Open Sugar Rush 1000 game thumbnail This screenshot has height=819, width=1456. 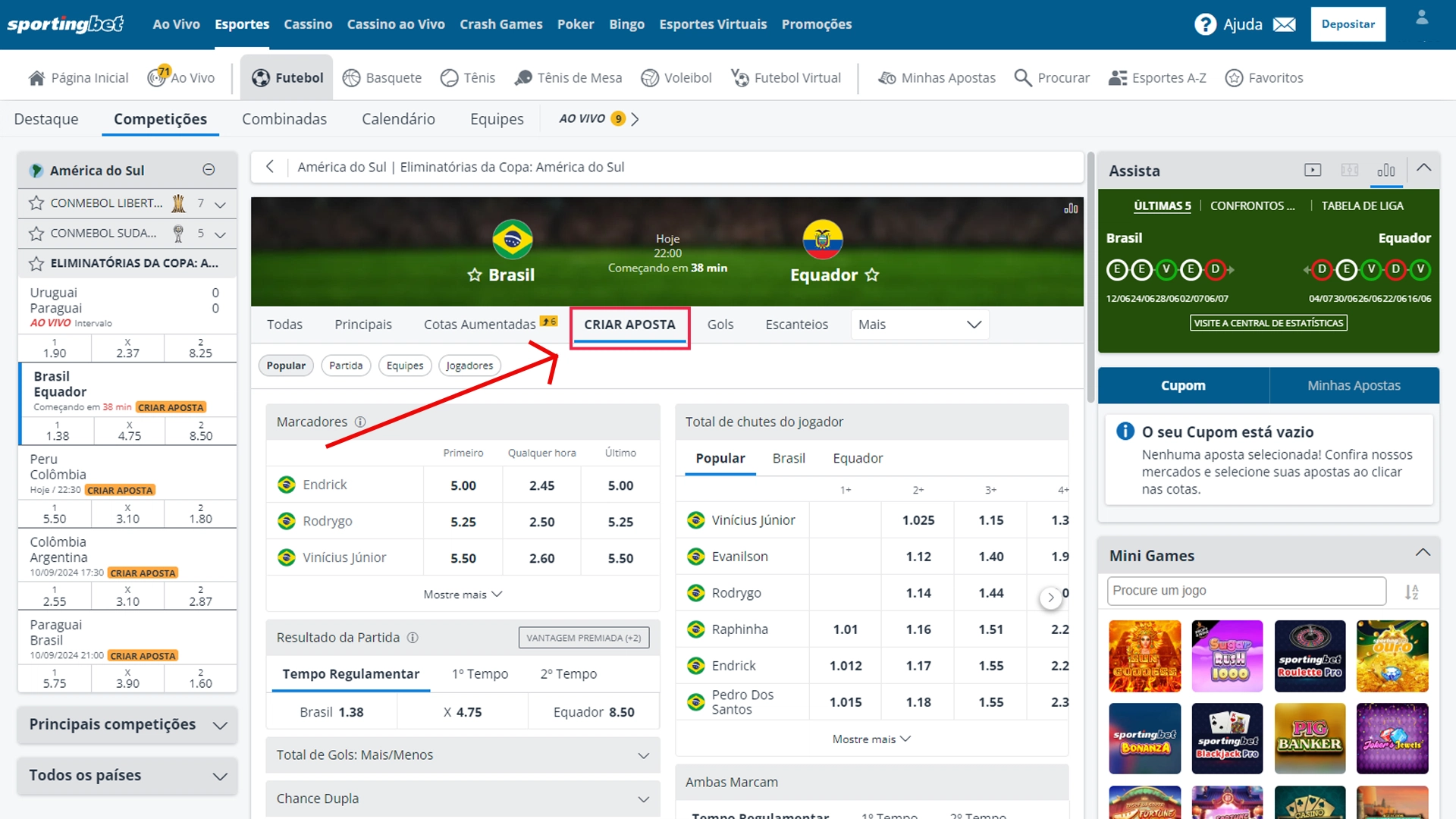click(1227, 656)
